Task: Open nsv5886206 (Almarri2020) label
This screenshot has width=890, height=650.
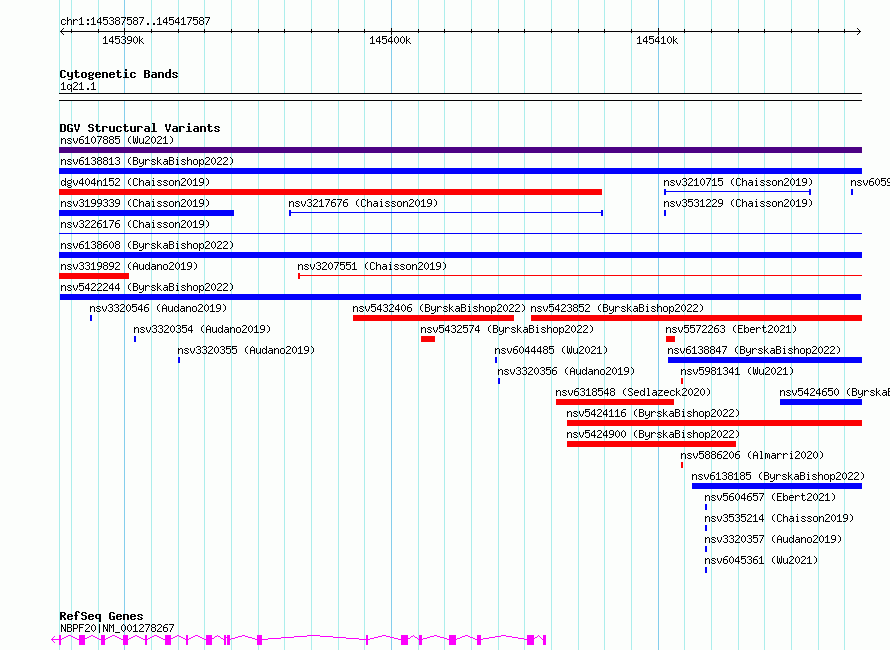Action: 753,455
